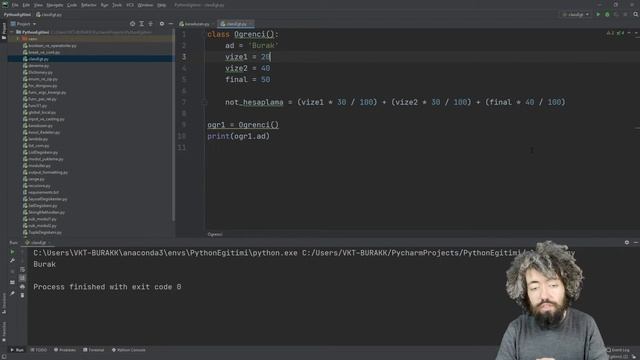This screenshot has height=360, width=640.
Task: Open the run configuration dropdown at the top right
Action: [x=576, y=14]
